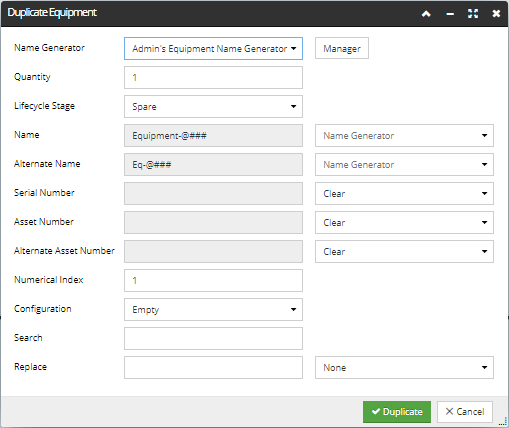The image size is (509, 428).
Task: Open the Asset Number Clear dropdown
Action: pos(404,223)
